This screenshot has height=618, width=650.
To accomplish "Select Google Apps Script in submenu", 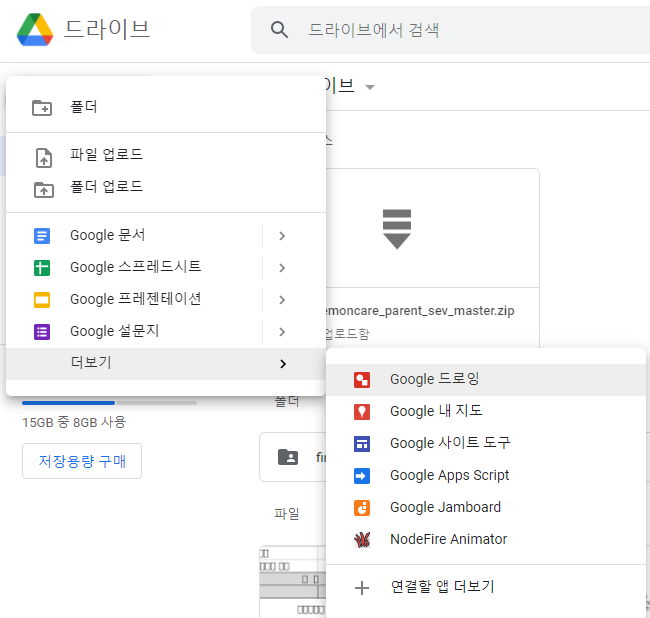I will (x=486, y=475).
